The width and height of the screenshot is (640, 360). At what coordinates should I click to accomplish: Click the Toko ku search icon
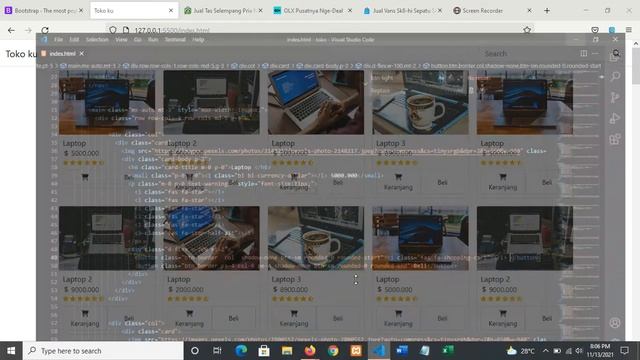coord(616,53)
